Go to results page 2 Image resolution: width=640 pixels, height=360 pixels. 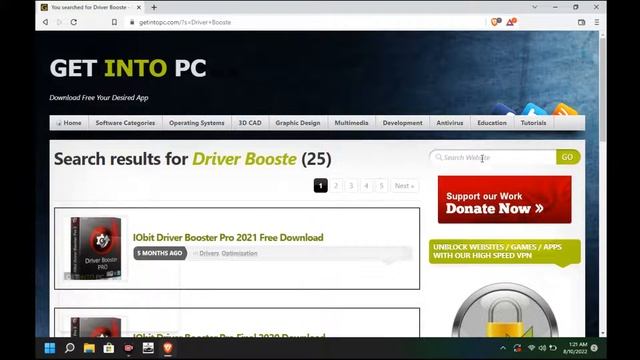(x=336, y=186)
